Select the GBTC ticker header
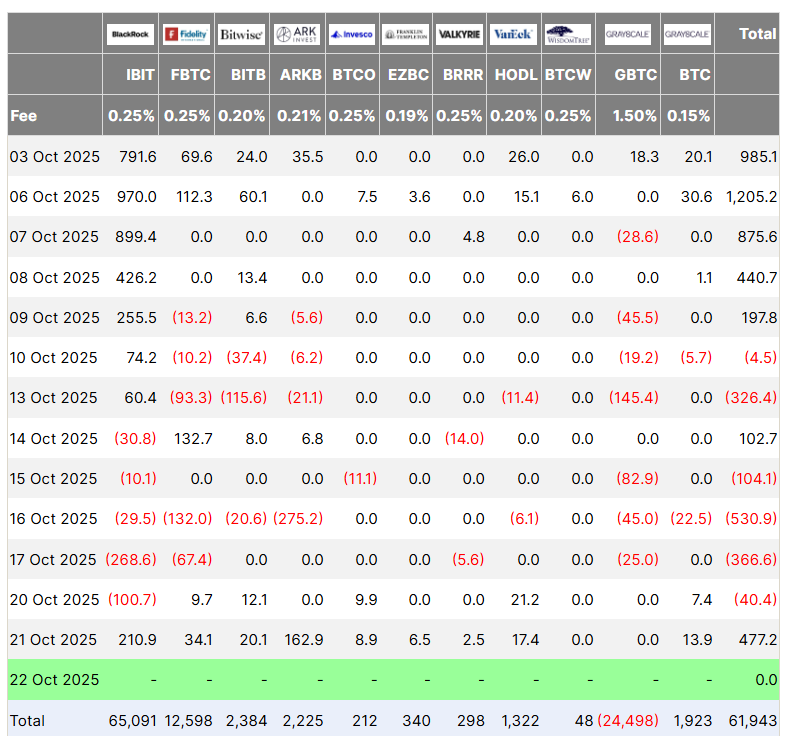 636,75
